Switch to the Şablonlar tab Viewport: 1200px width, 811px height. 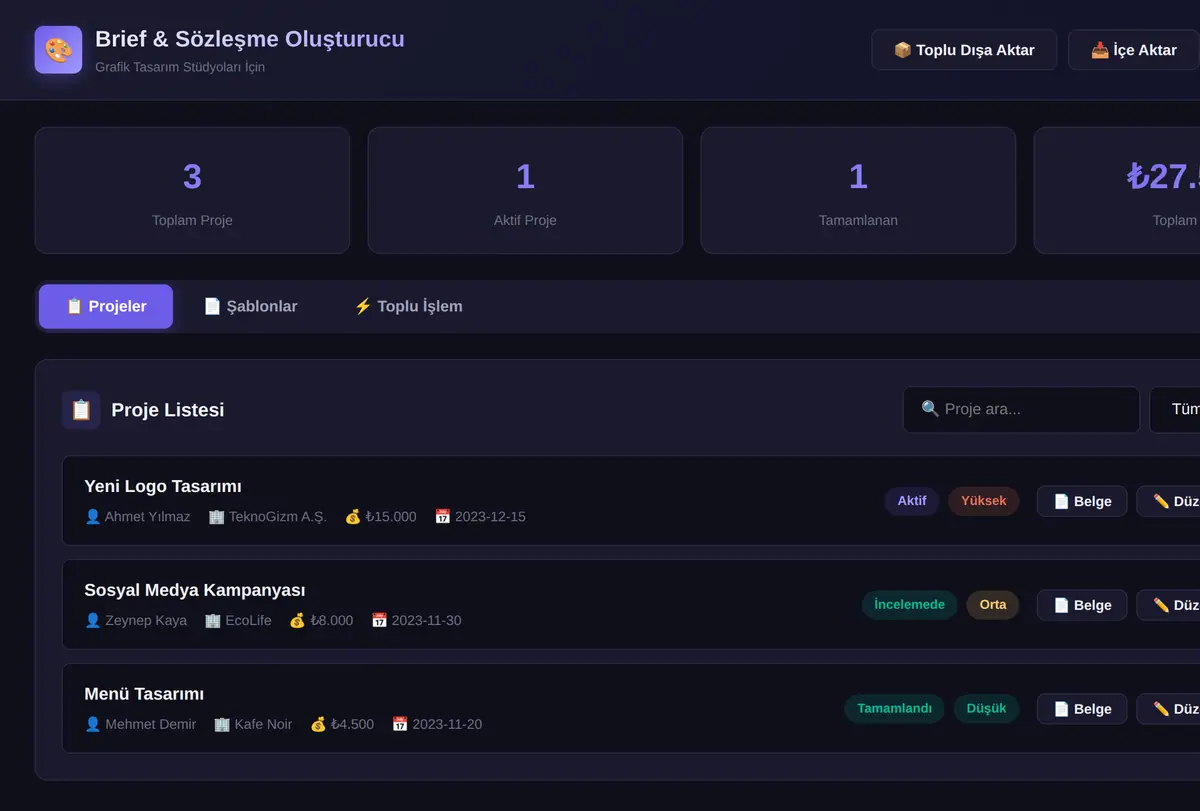tap(251, 307)
